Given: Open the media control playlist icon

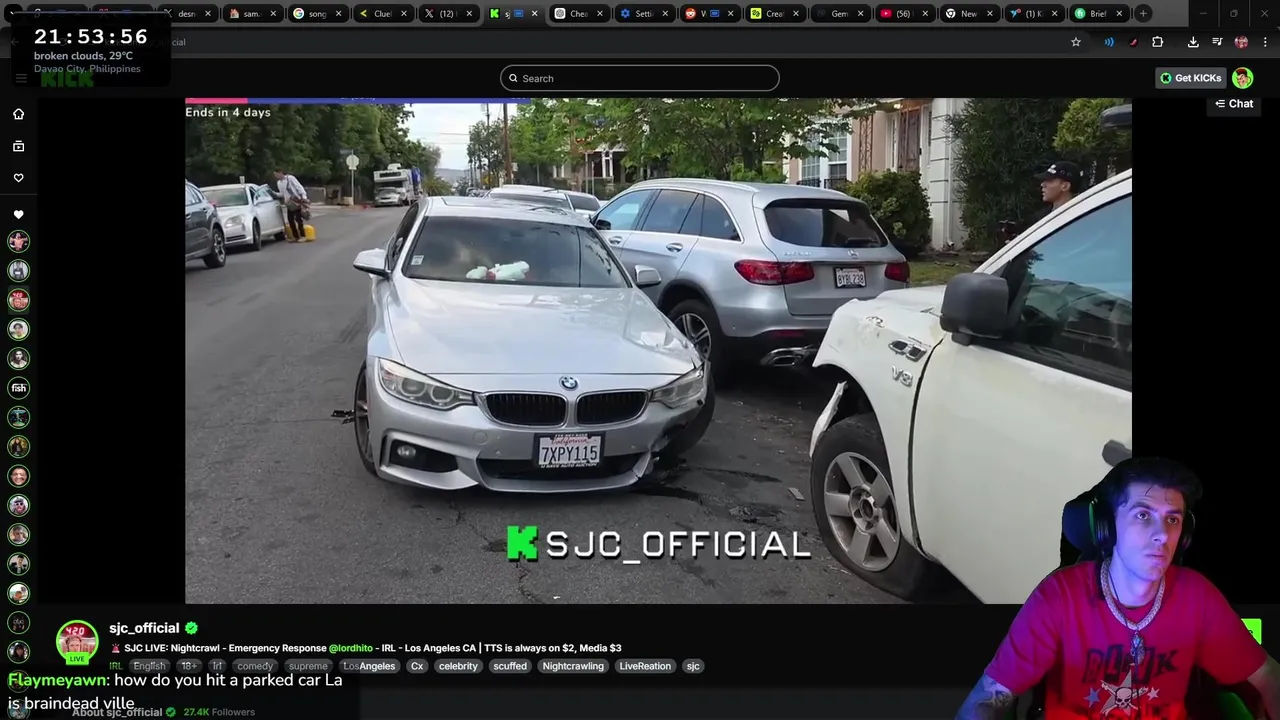Looking at the screenshot, I should coord(1217,42).
